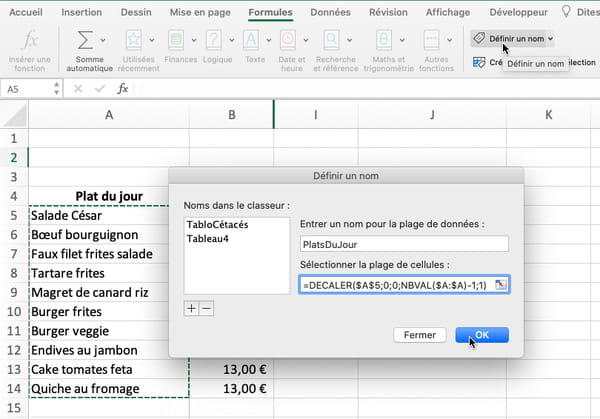The width and height of the screenshot is (600, 419).
Task: Select row 15 header
Action: (14, 408)
